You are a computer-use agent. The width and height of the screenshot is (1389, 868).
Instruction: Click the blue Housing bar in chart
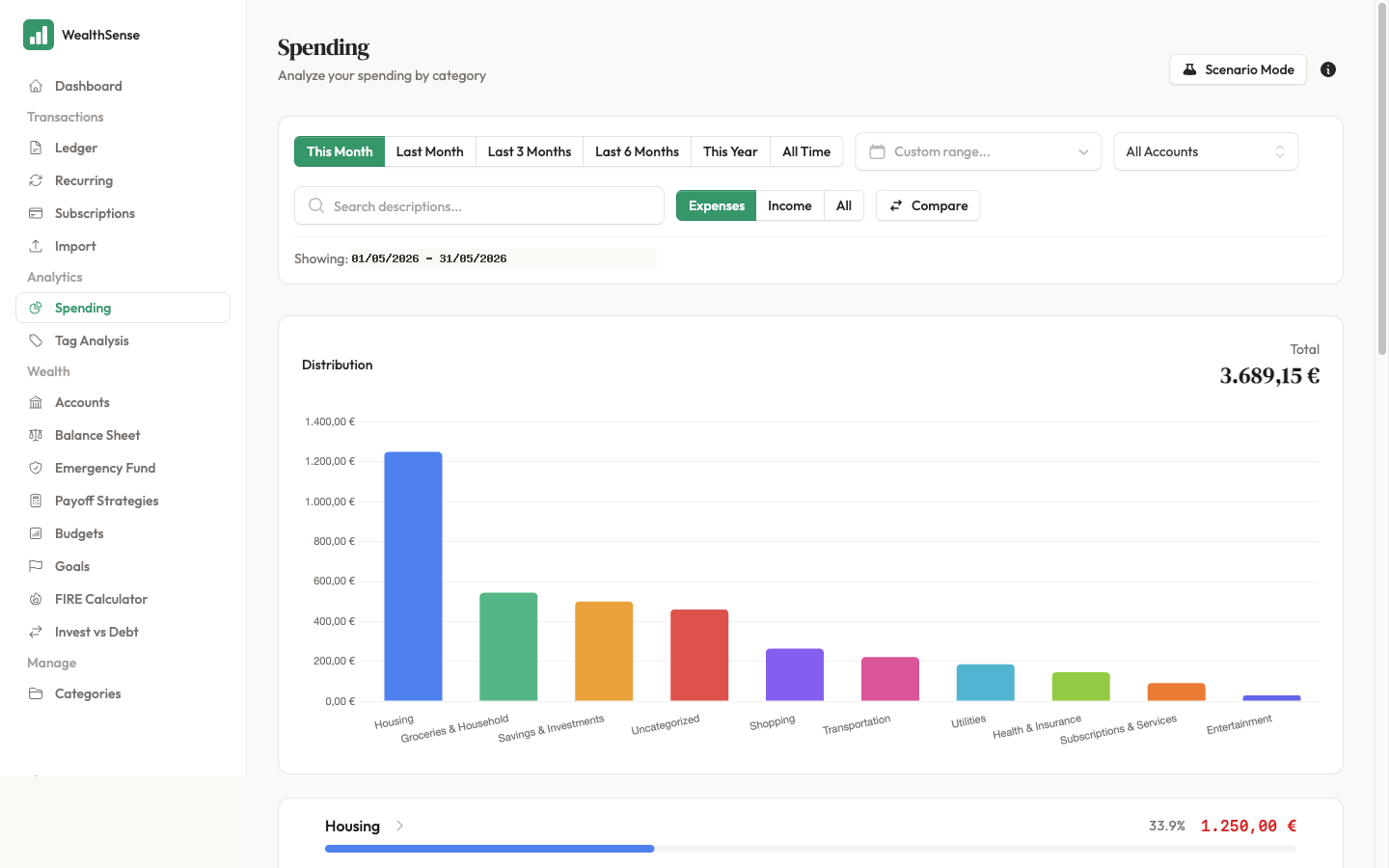[x=413, y=576]
